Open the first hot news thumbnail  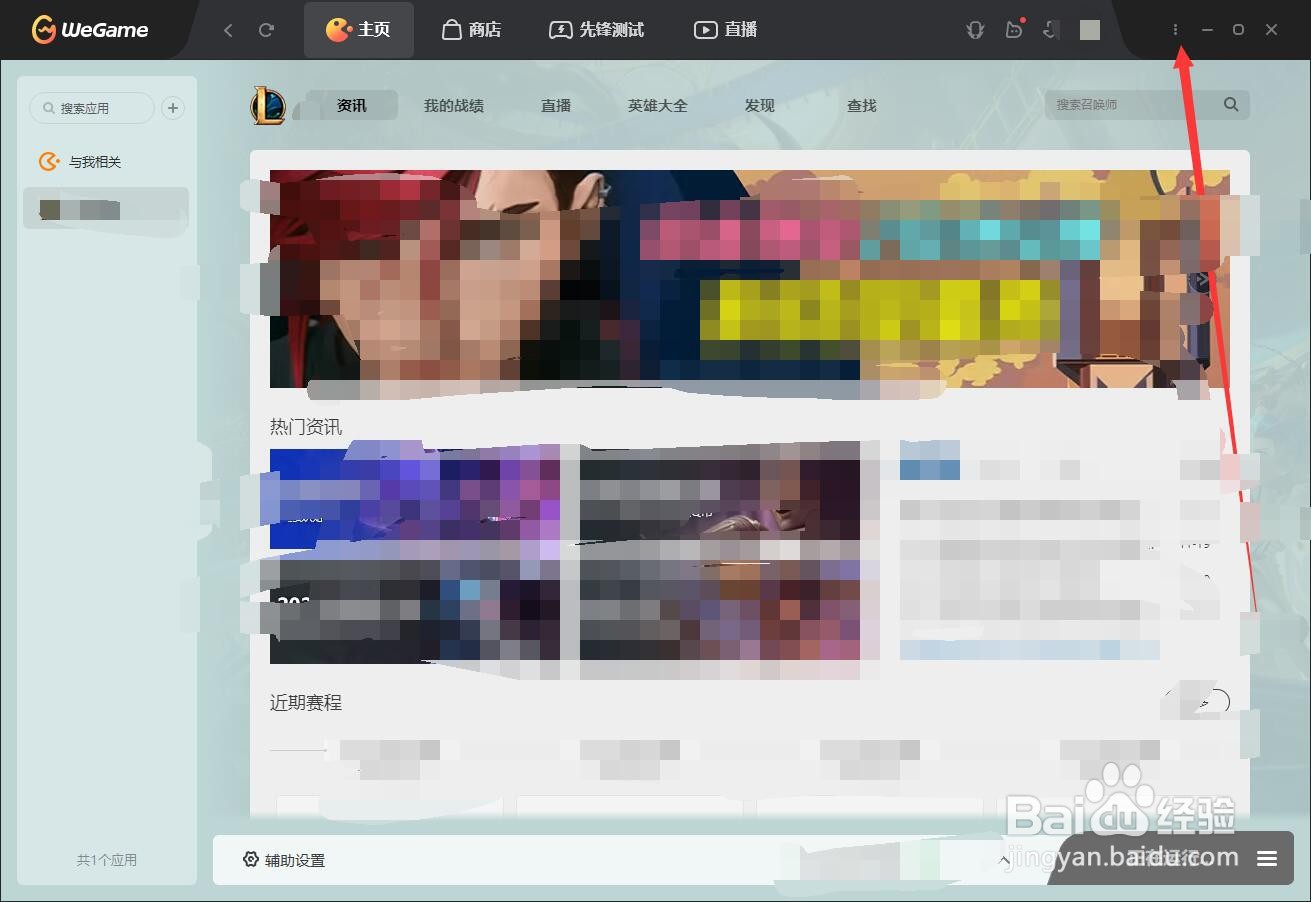415,555
